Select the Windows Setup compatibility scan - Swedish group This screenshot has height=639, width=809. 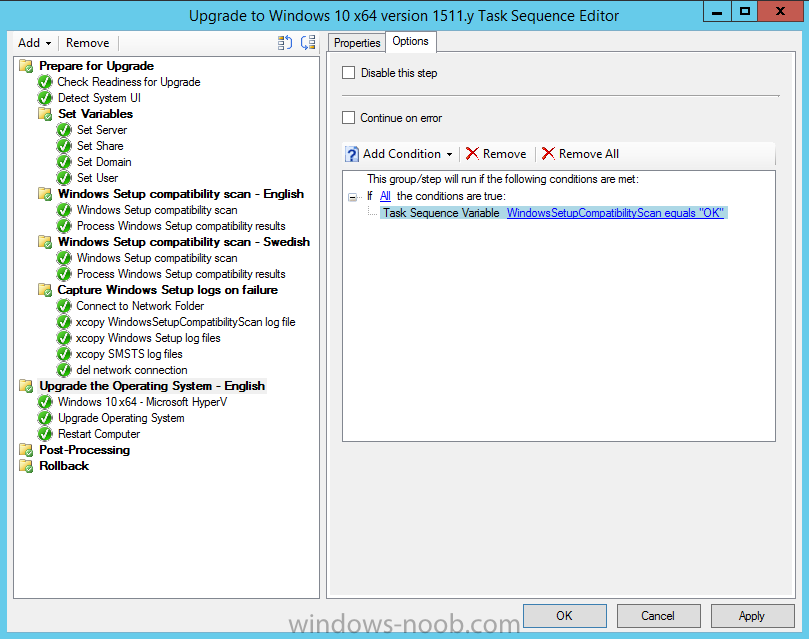click(x=184, y=242)
